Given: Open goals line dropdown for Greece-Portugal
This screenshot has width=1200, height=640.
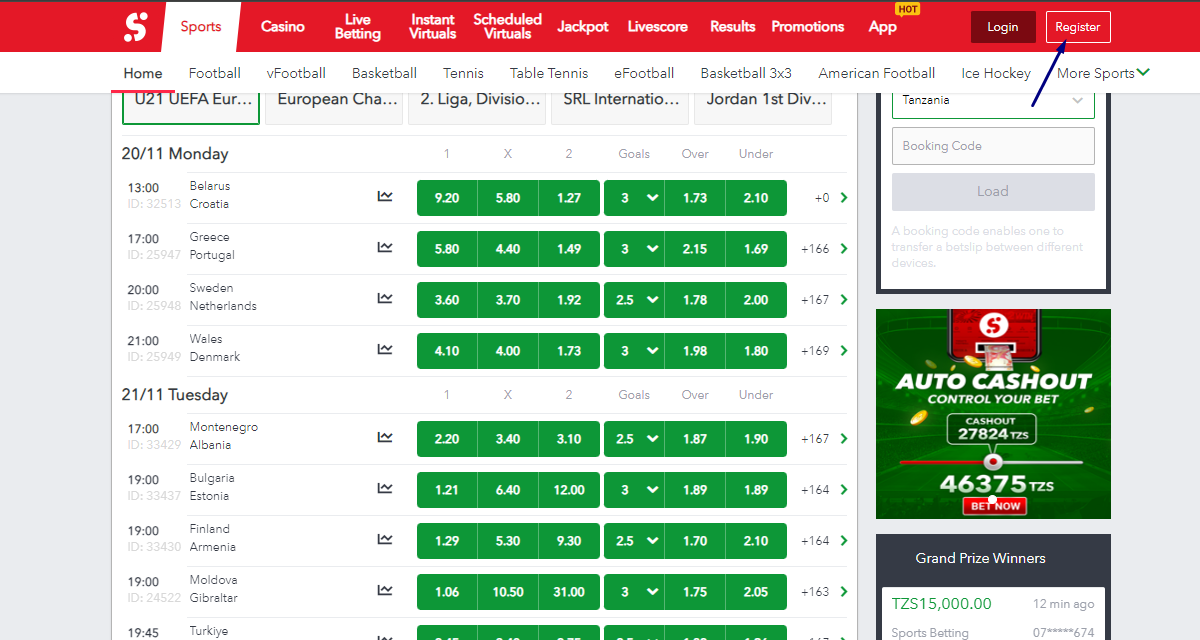Looking at the screenshot, I should click(634, 249).
